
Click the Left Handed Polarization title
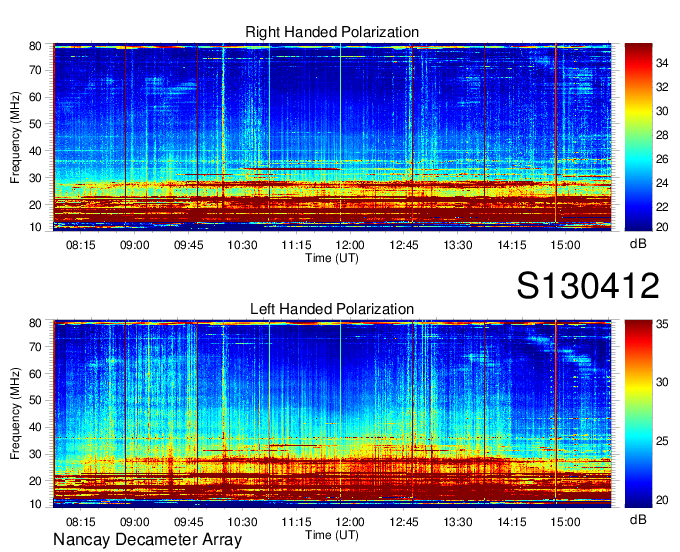[x=332, y=309]
